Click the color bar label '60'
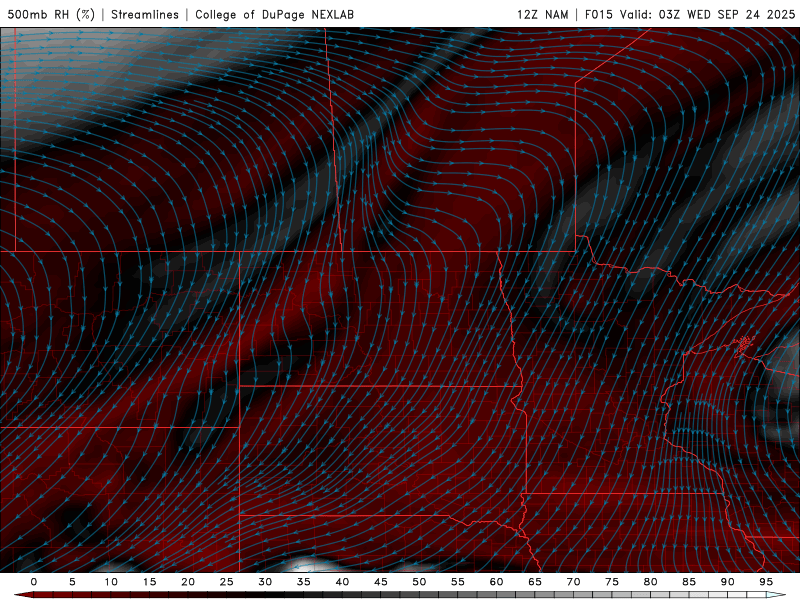 (x=496, y=582)
